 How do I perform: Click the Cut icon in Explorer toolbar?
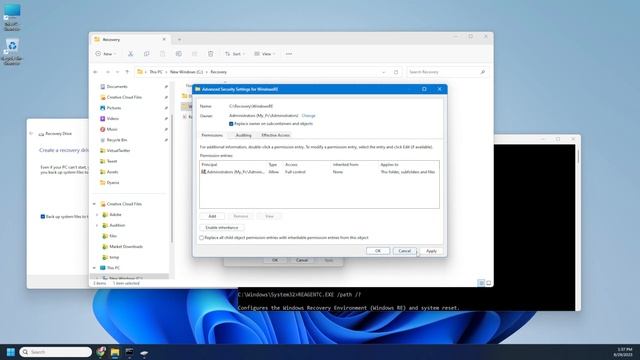point(131,54)
